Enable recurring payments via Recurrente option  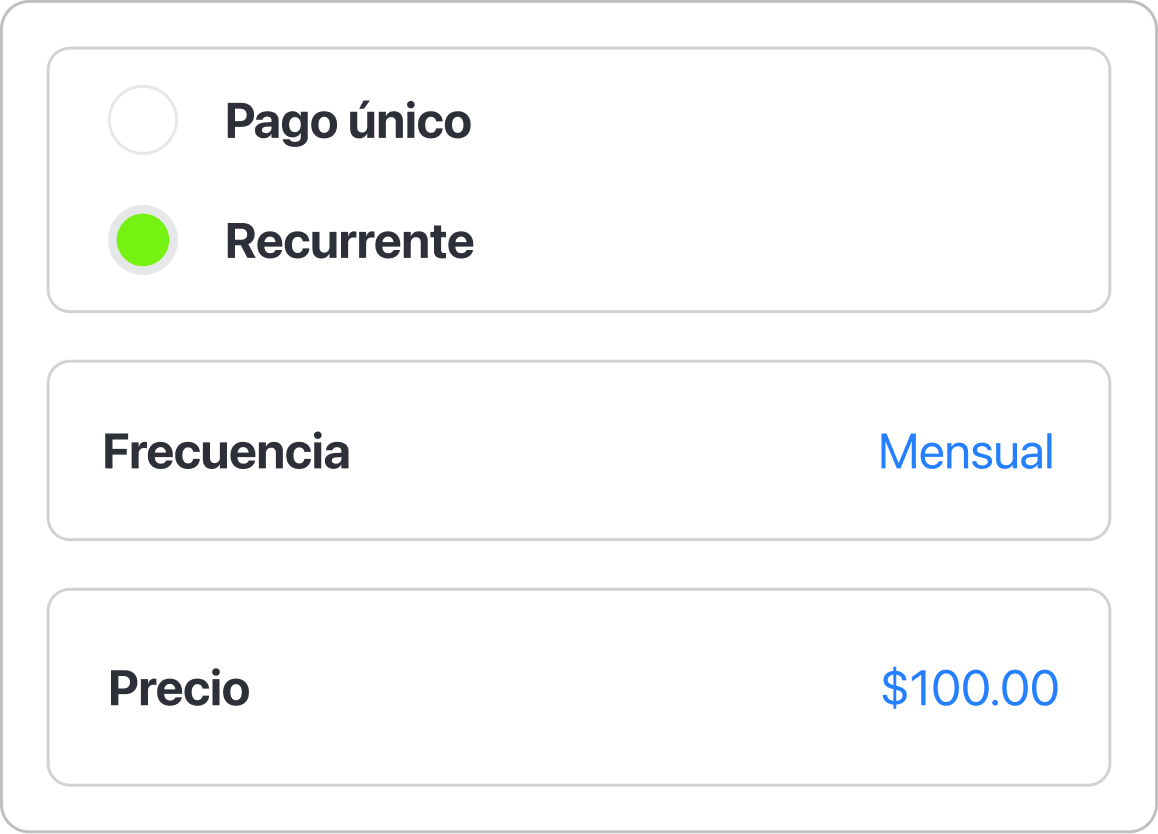142,240
